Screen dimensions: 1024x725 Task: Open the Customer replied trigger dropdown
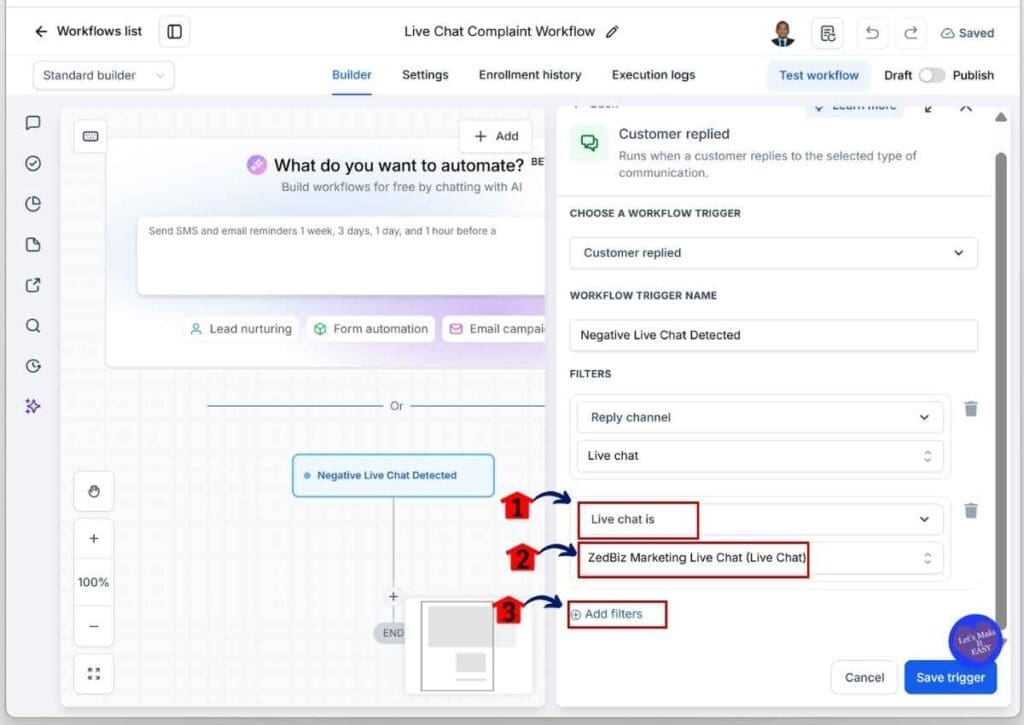[773, 253]
